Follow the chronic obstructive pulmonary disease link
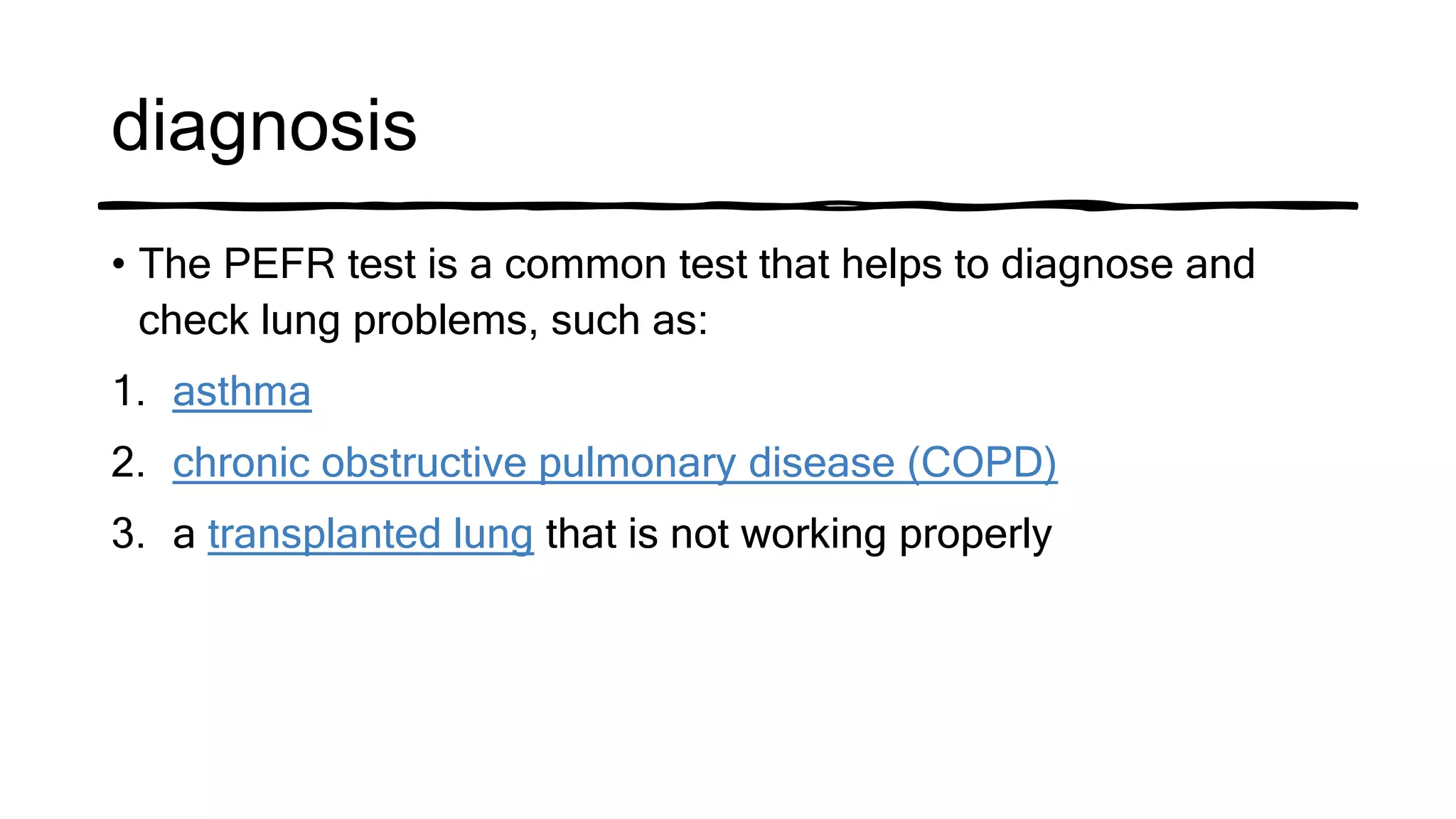1456x819 pixels. tap(615, 464)
